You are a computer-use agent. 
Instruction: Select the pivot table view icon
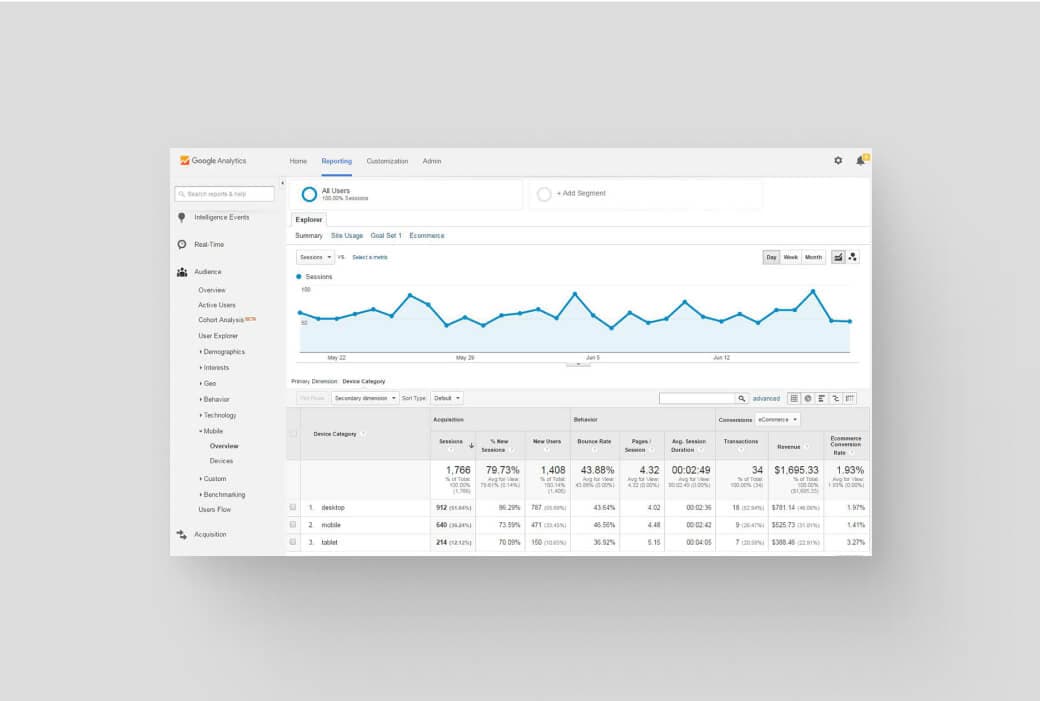pos(850,399)
